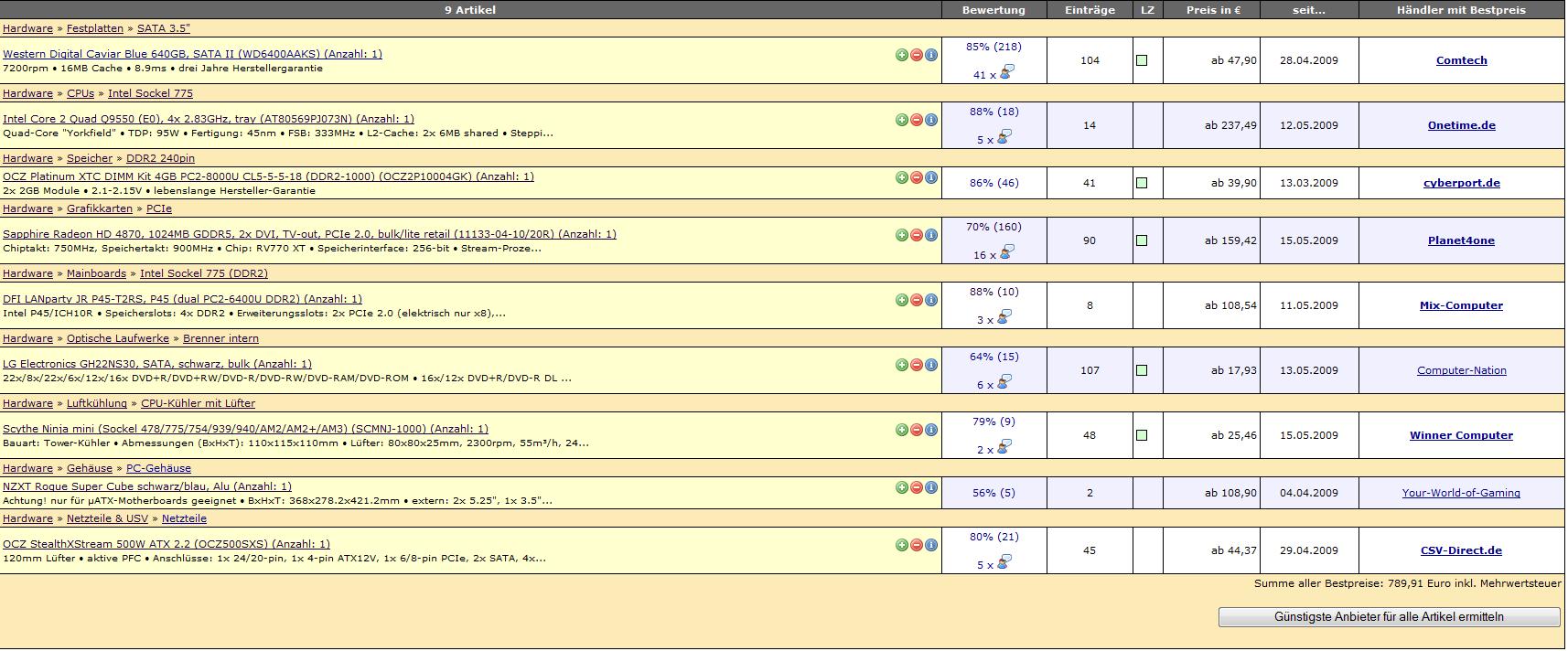Open Sapphire Radeon HD 4870 product link
The width and height of the screenshot is (1568, 651).
click(309, 234)
